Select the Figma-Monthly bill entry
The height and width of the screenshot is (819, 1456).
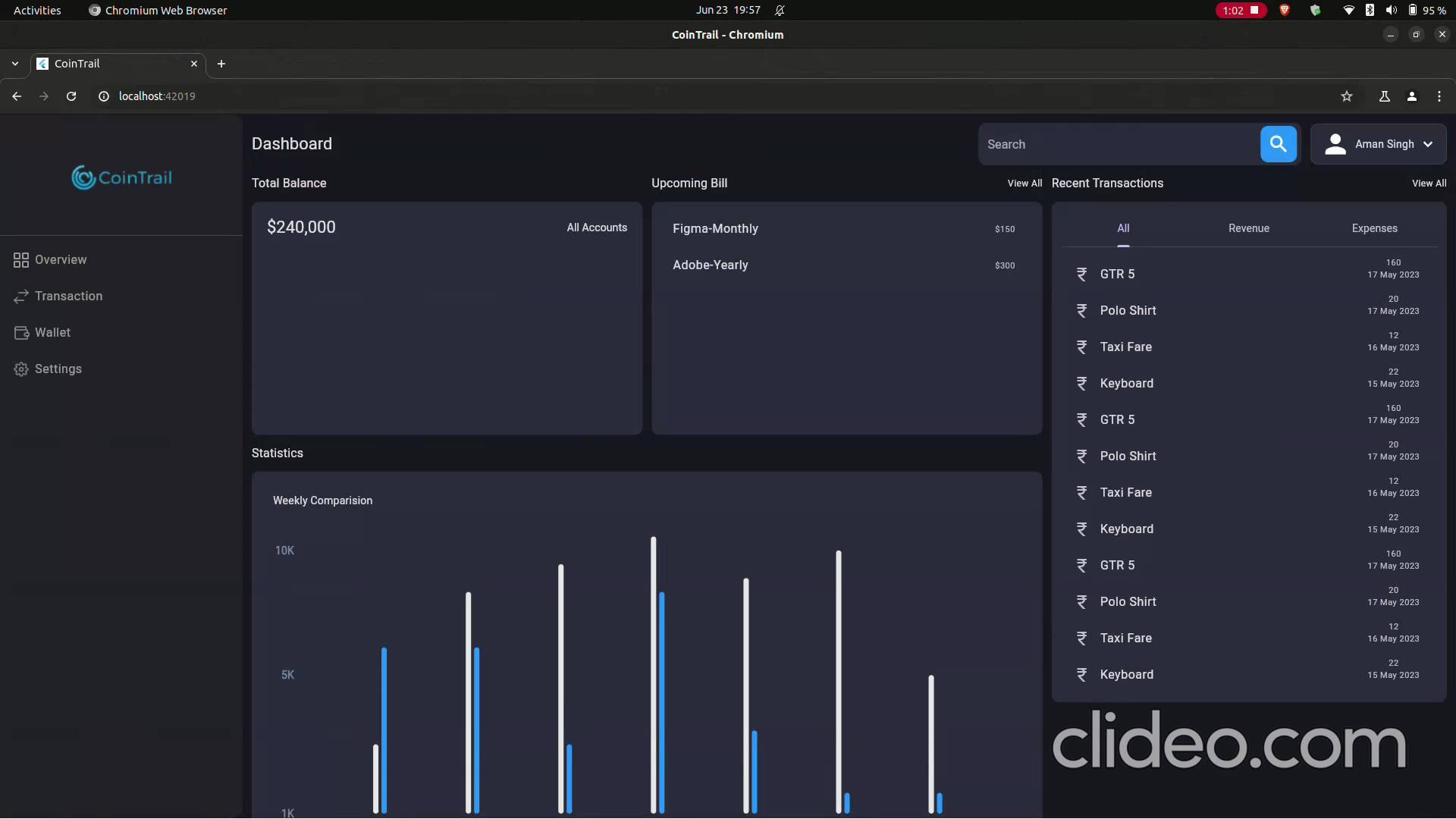846,228
